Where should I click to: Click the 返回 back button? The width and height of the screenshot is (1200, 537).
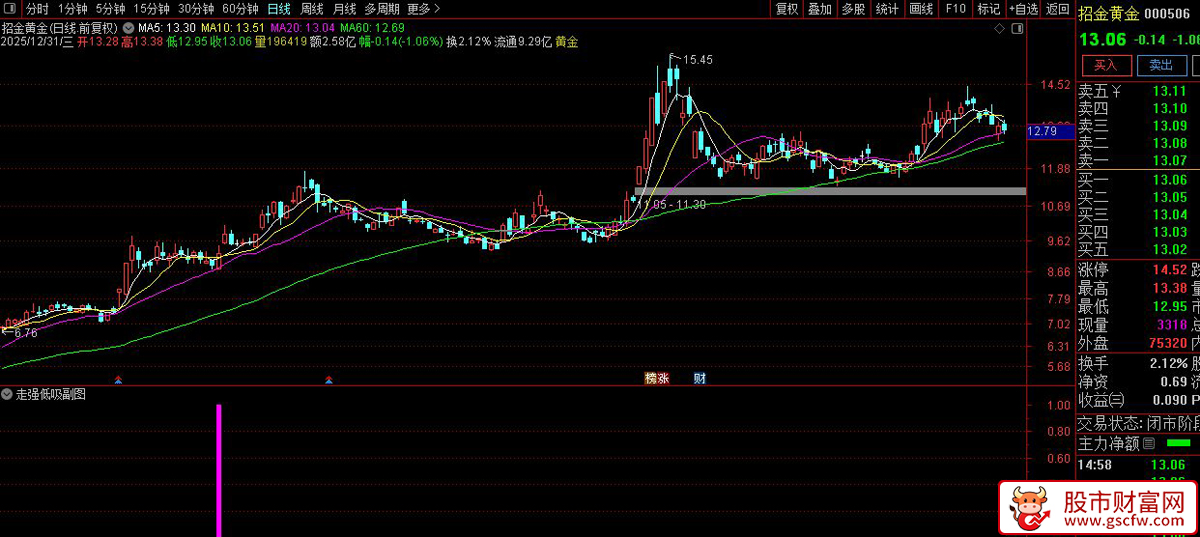[1057, 9]
